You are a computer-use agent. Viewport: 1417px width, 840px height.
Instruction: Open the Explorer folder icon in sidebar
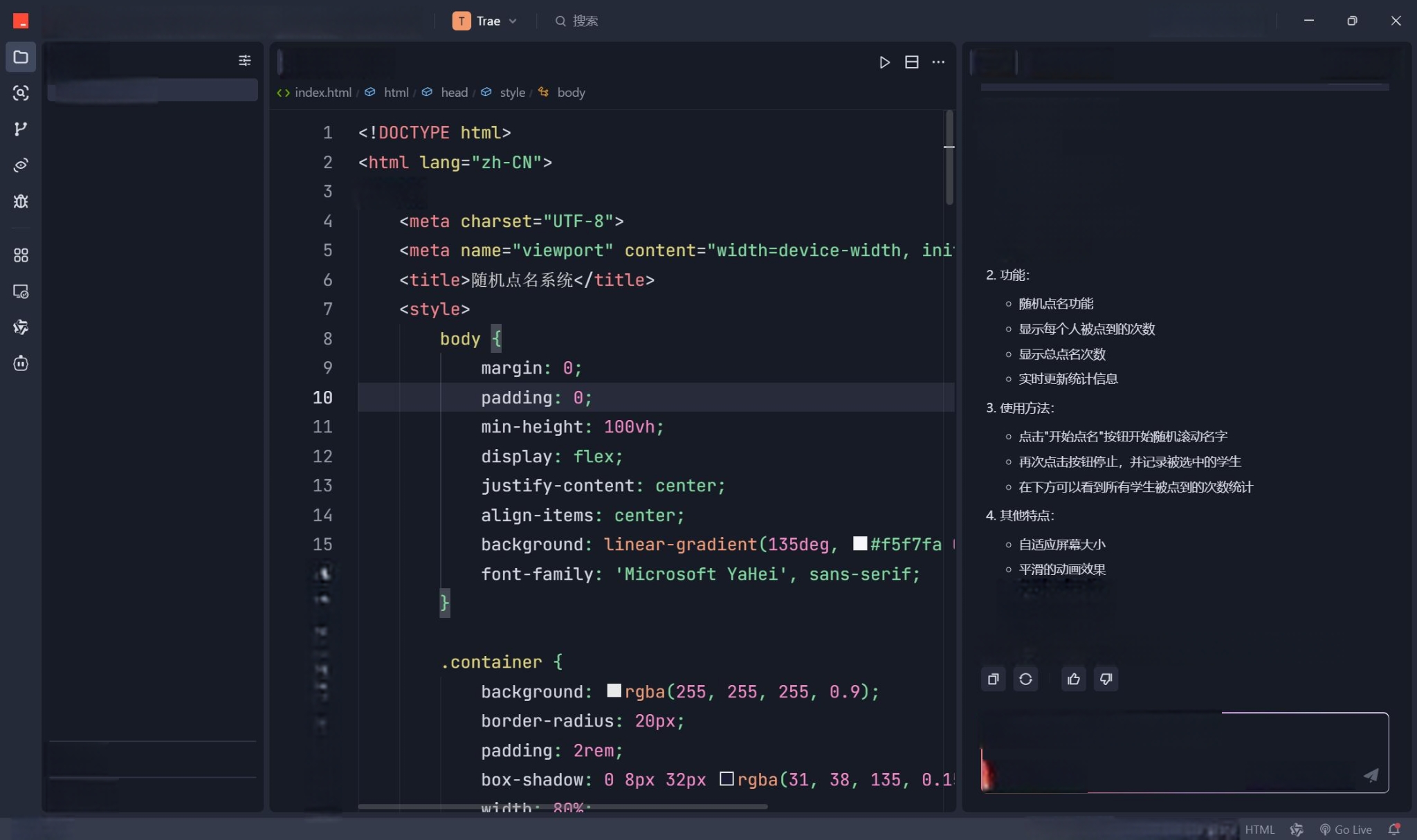coord(21,57)
